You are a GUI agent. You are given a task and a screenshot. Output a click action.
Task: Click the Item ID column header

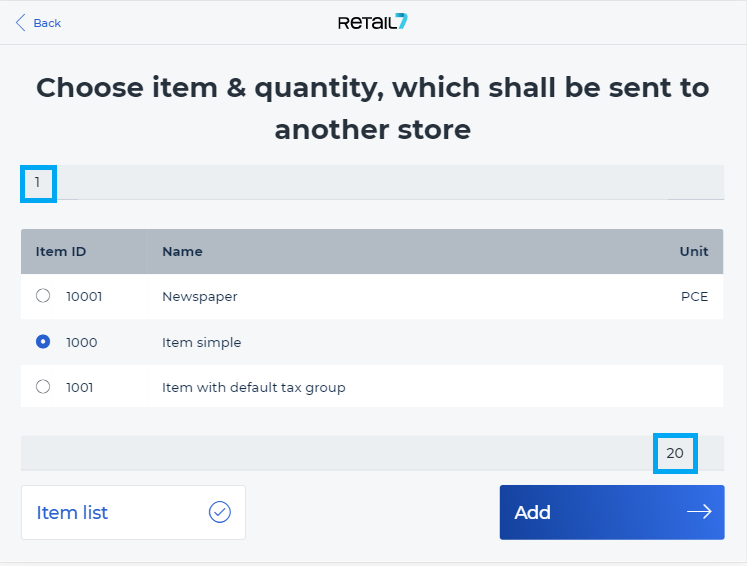(x=61, y=252)
